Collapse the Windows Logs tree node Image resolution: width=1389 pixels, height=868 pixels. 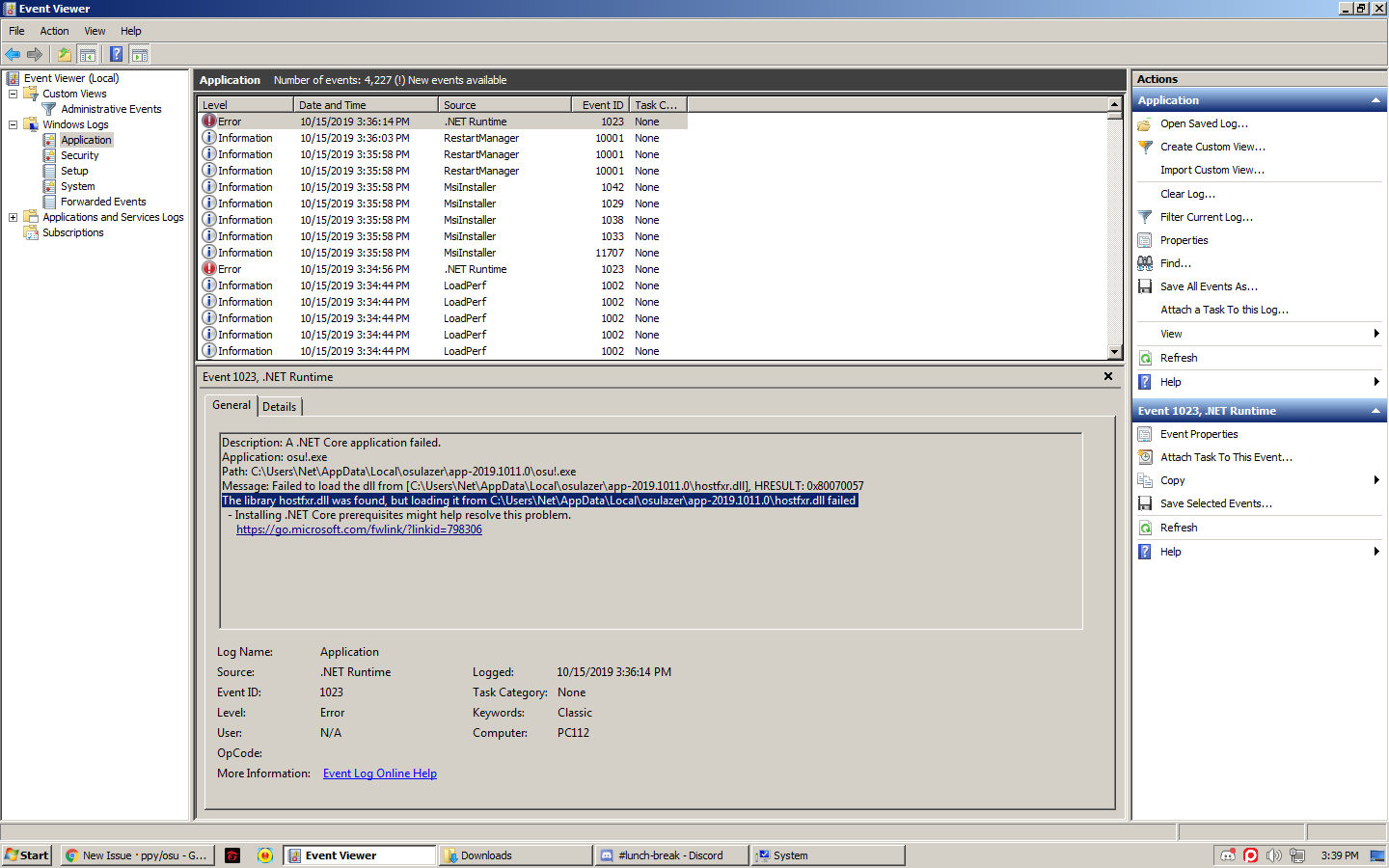coord(12,123)
